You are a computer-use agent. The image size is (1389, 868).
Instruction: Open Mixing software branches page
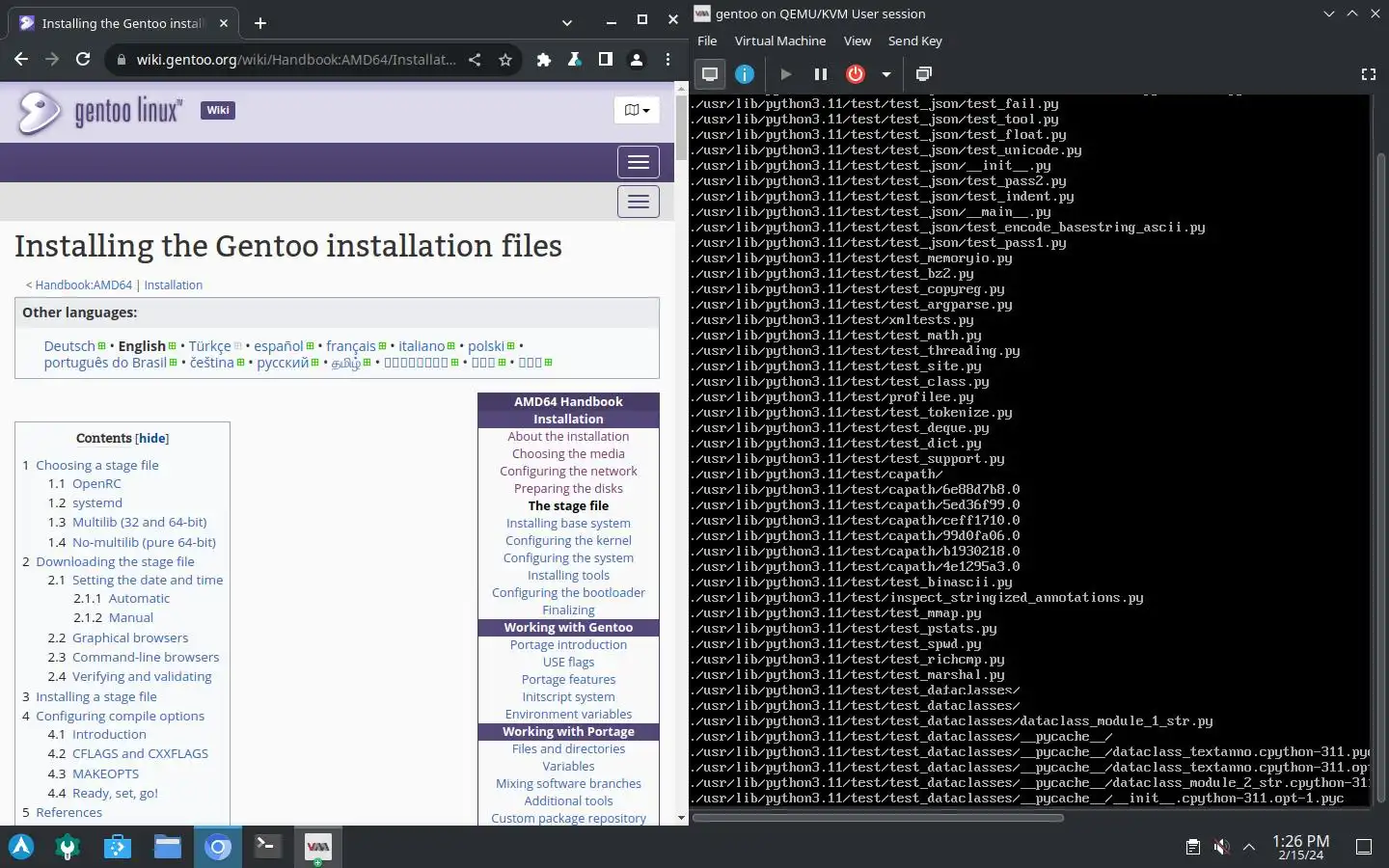coord(568,784)
